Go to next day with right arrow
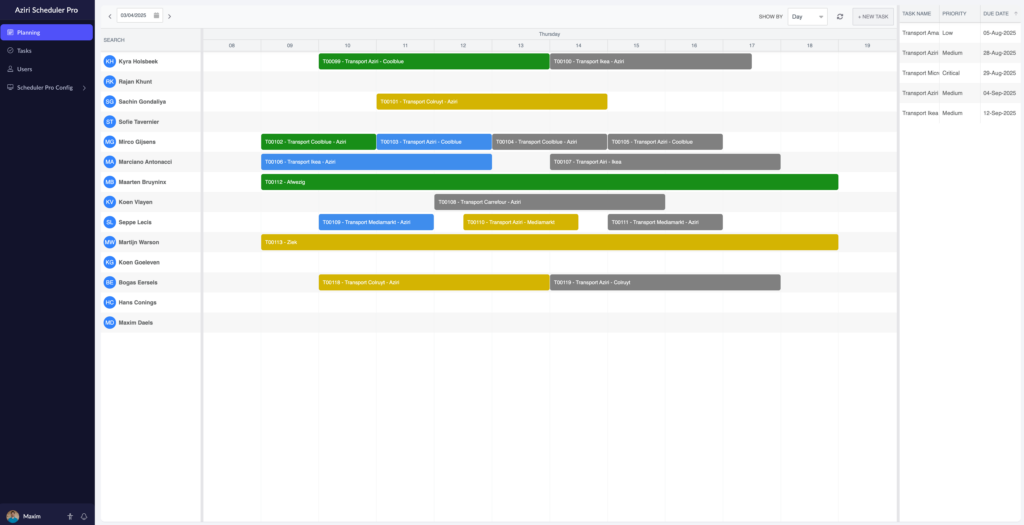1024x525 pixels. 170,16
